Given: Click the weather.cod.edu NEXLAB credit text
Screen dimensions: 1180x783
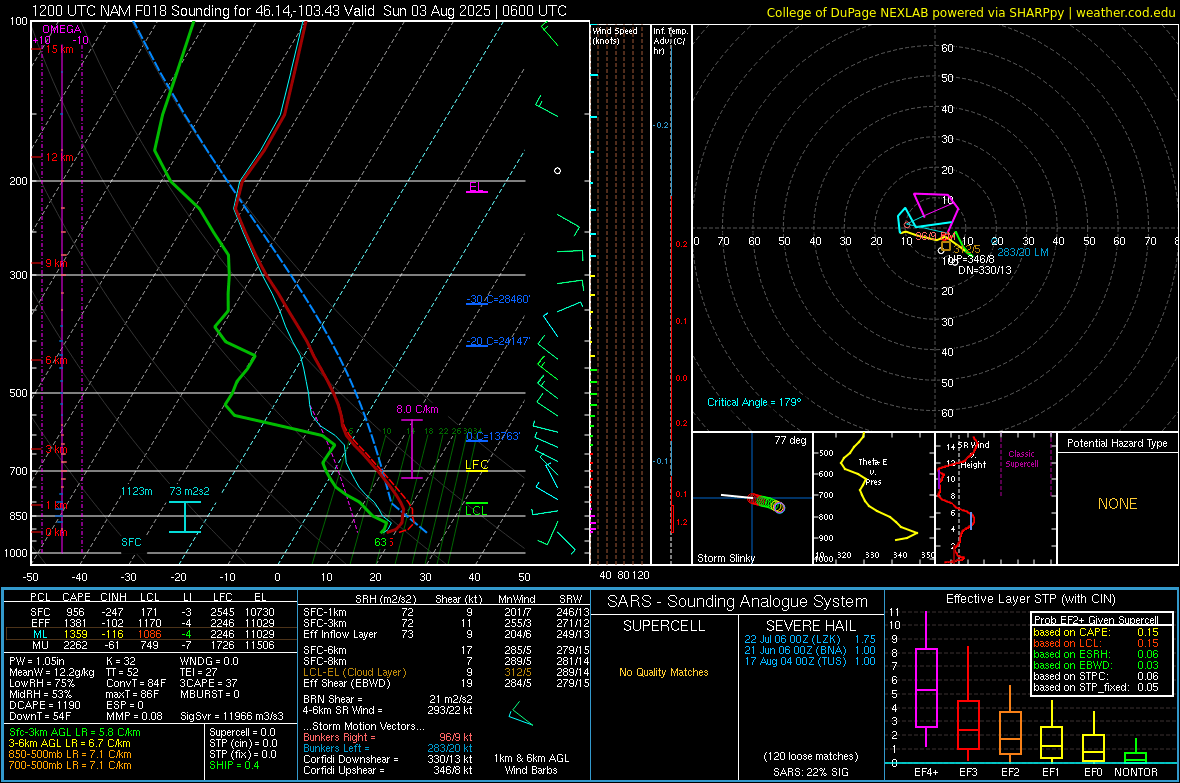Looking at the screenshot, I should click(970, 12).
